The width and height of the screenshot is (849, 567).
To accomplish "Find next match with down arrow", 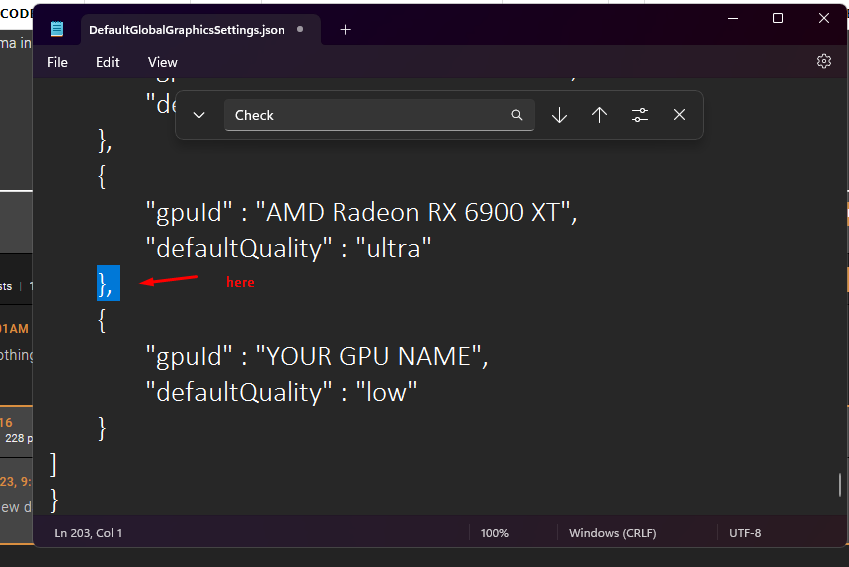I will (x=559, y=115).
